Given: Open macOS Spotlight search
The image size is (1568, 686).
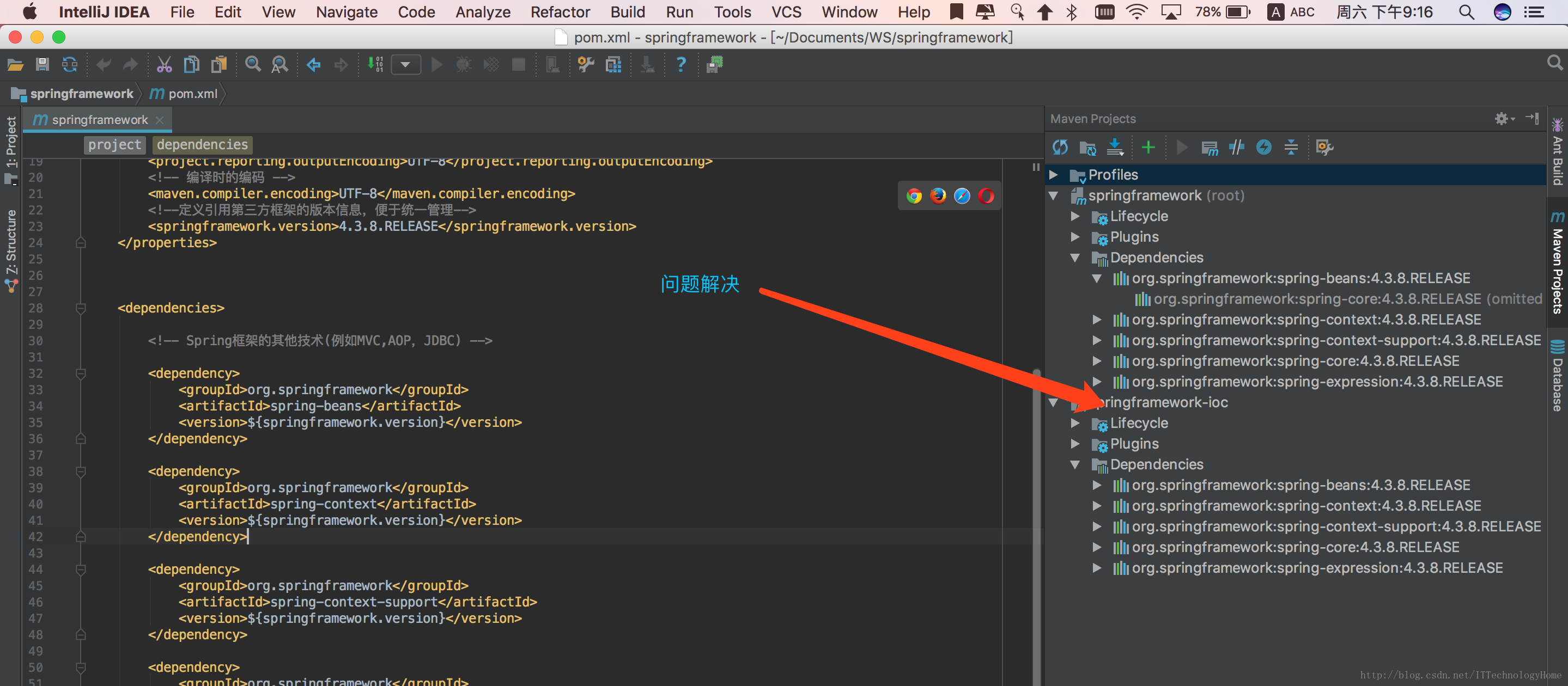Looking at the screenshot, I should 1466,12.
